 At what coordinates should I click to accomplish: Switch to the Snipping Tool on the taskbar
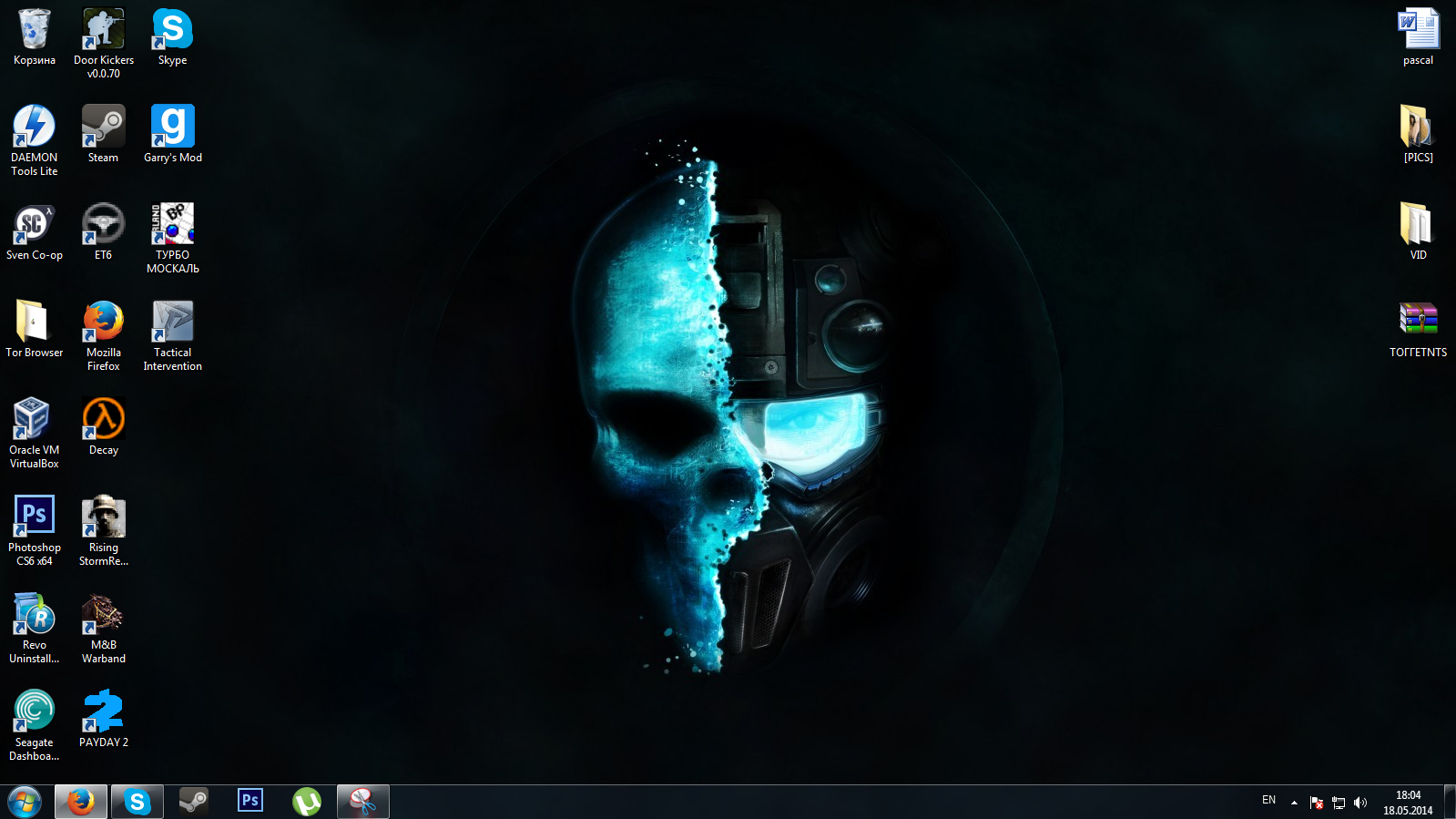[x=363, y=802]
